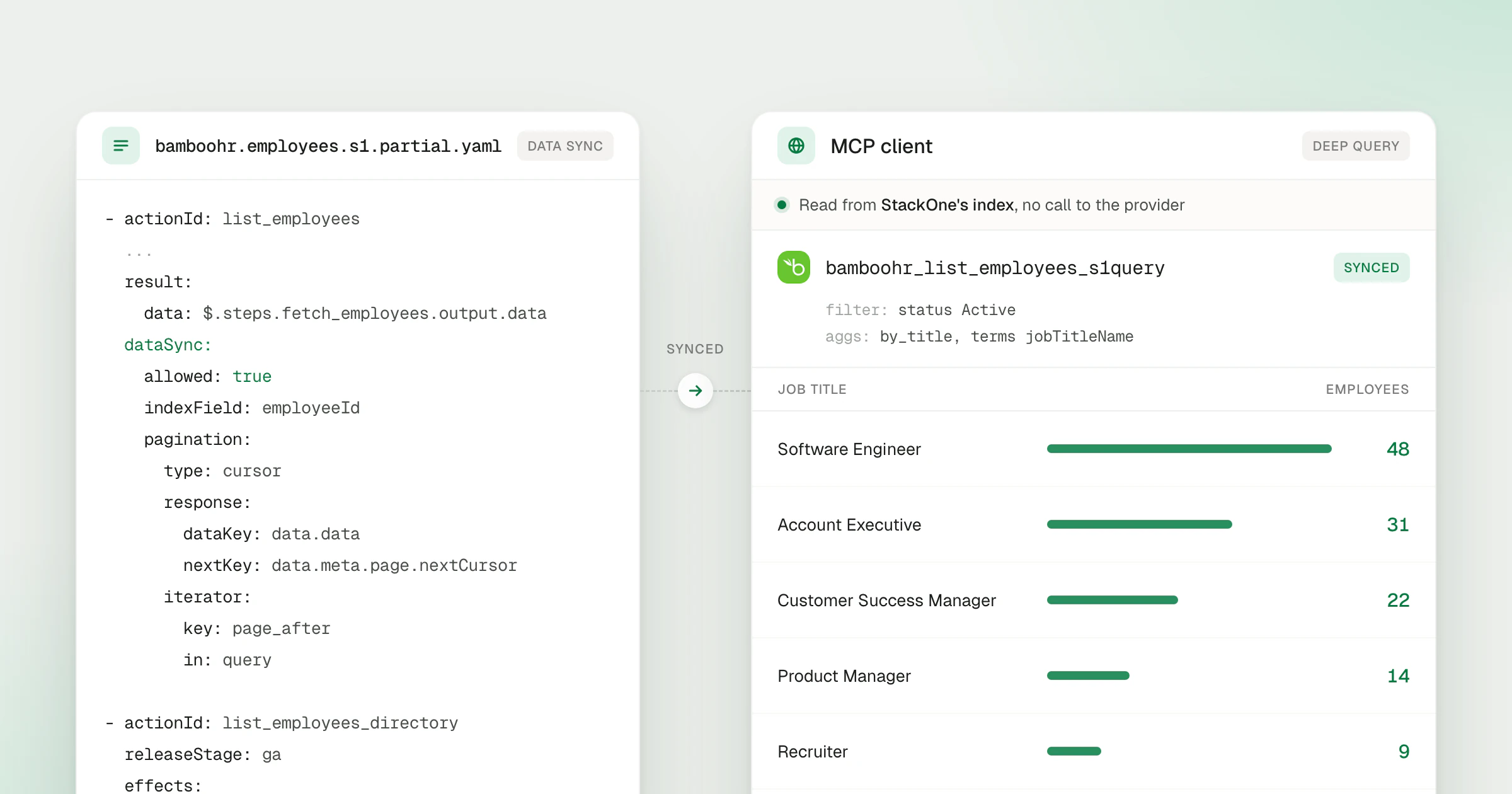The image size is (1512, 794).
Task: Click the Recruiter progress bar
Action: (1074, 751)
